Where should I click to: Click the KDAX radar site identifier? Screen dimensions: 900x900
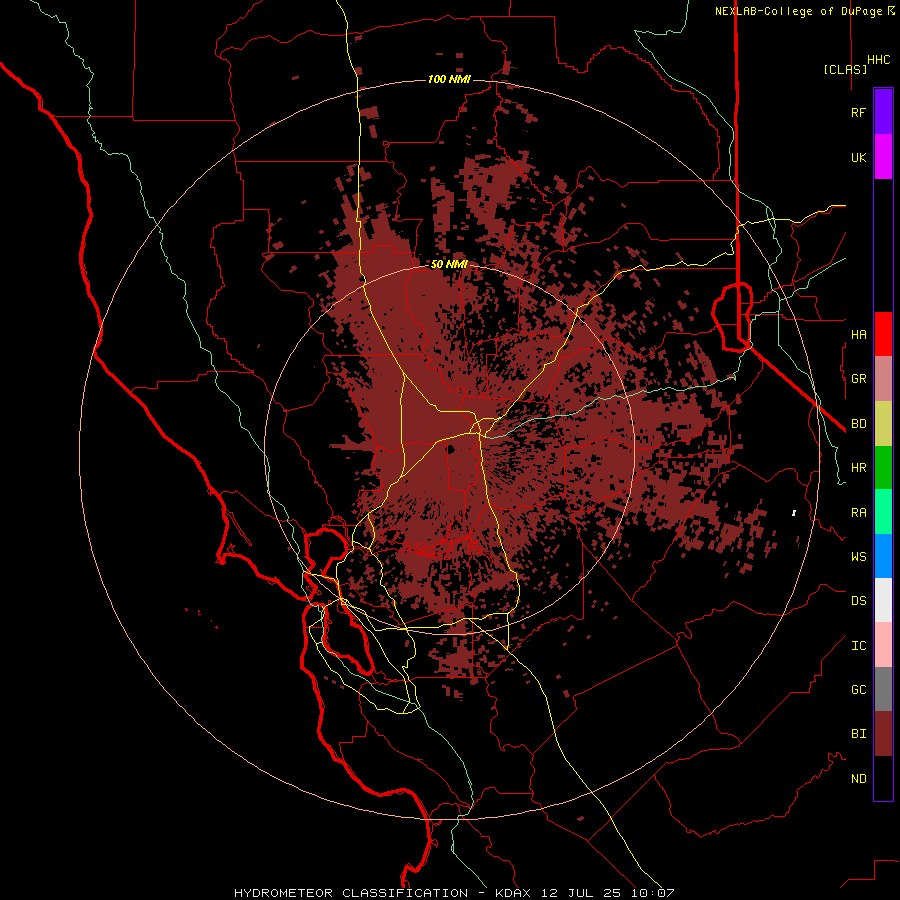(513, 893)
